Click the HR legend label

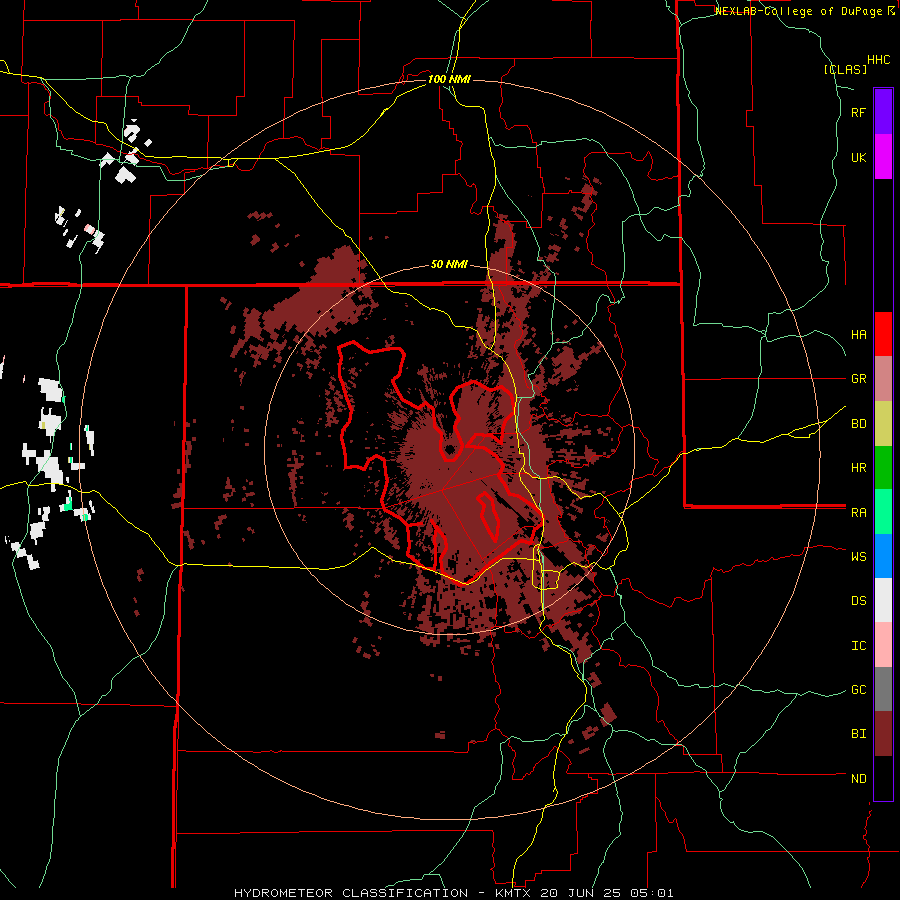[x=858, y=468]
